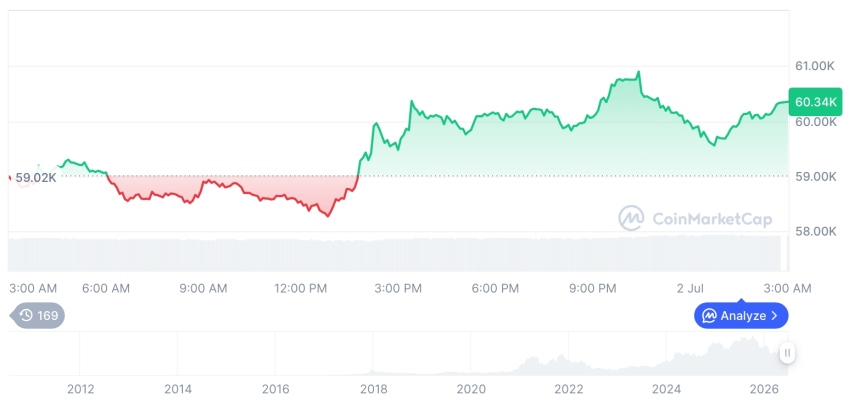Click the red price low near 1 PM
This screenshot has width=860, height=401.
coord(328,216)
